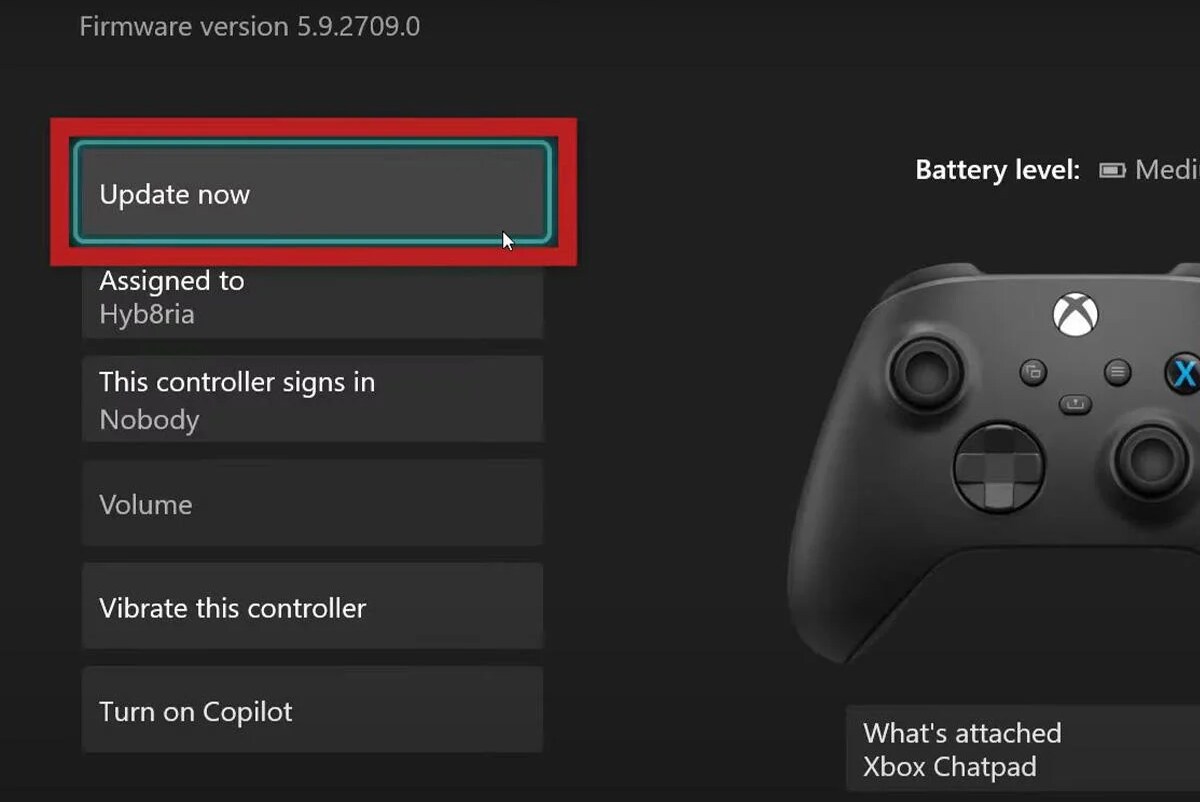Open the Assigned to Hyb8ria option
The image size is (1200, 802).
(312, 299)
